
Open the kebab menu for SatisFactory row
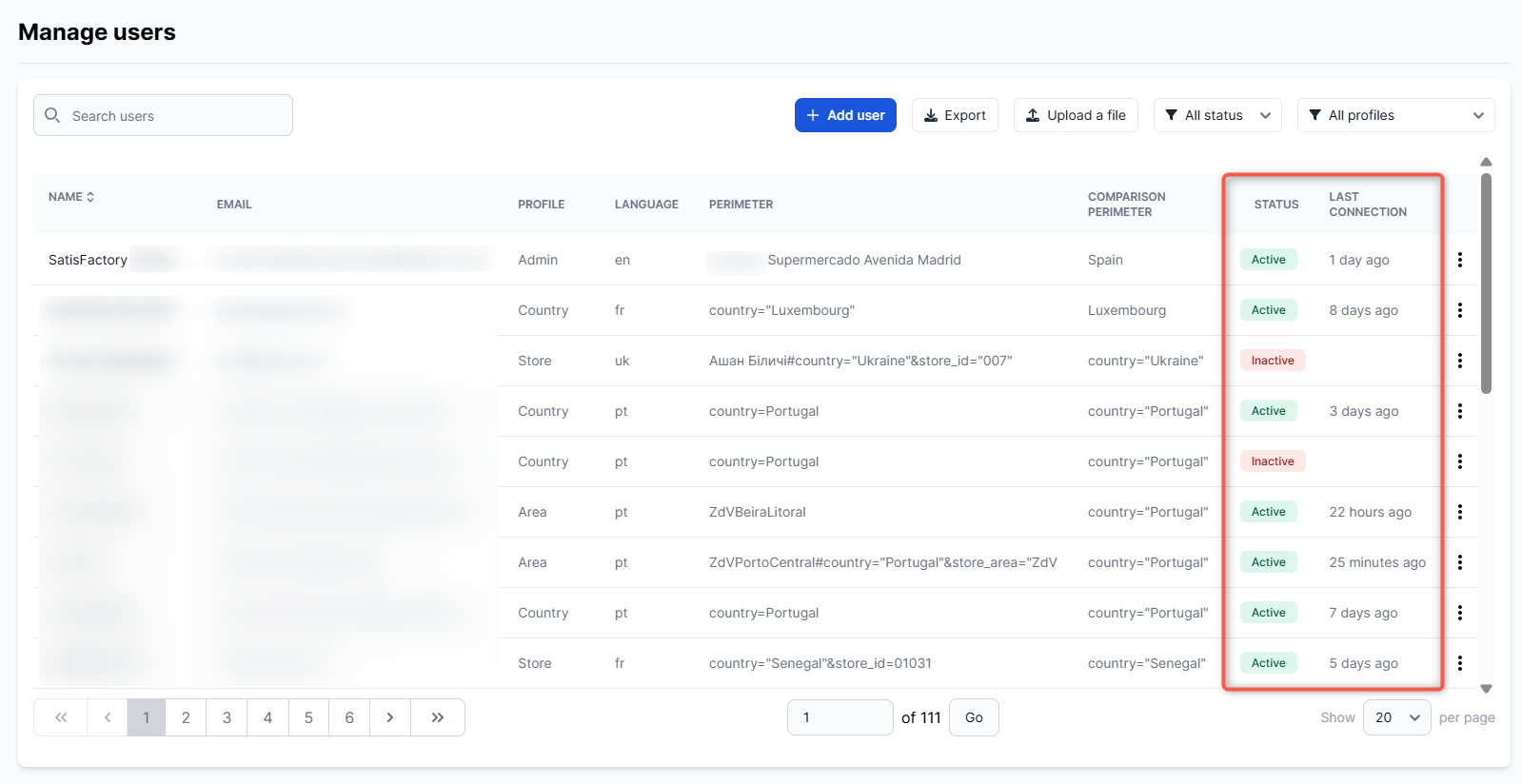click(1459, 260)
